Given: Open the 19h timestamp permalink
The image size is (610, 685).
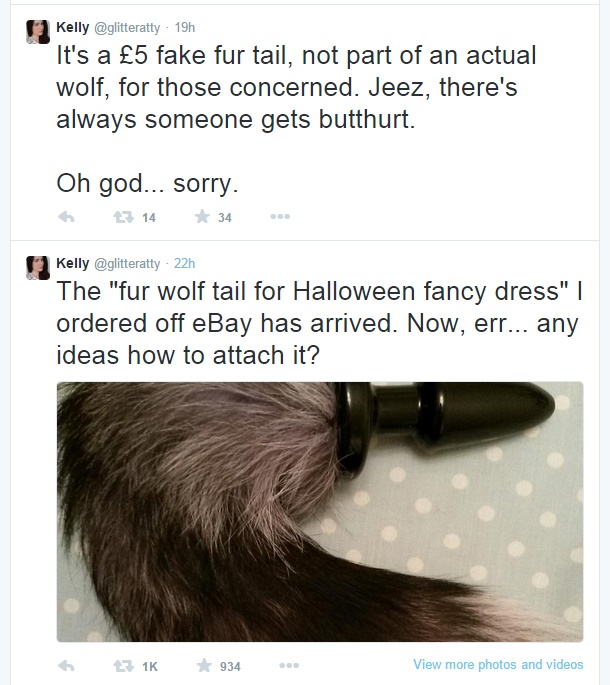Looking at the screenshot, I should 185,27.
